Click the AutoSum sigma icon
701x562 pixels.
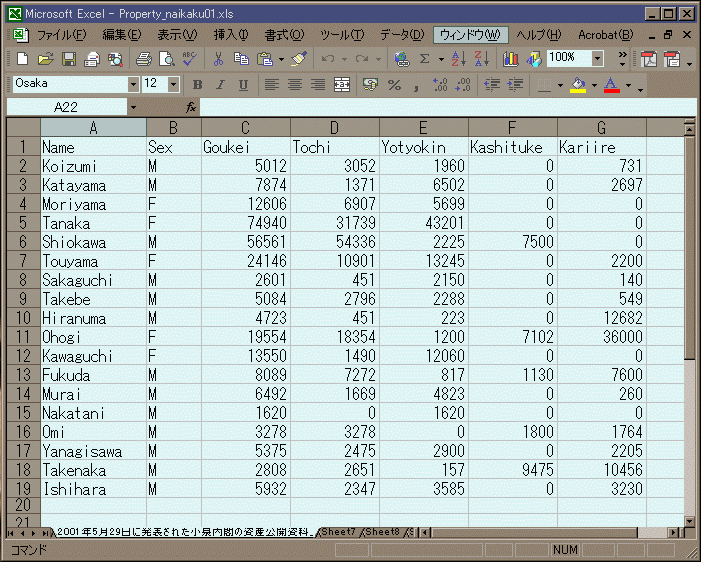(425, 59)
